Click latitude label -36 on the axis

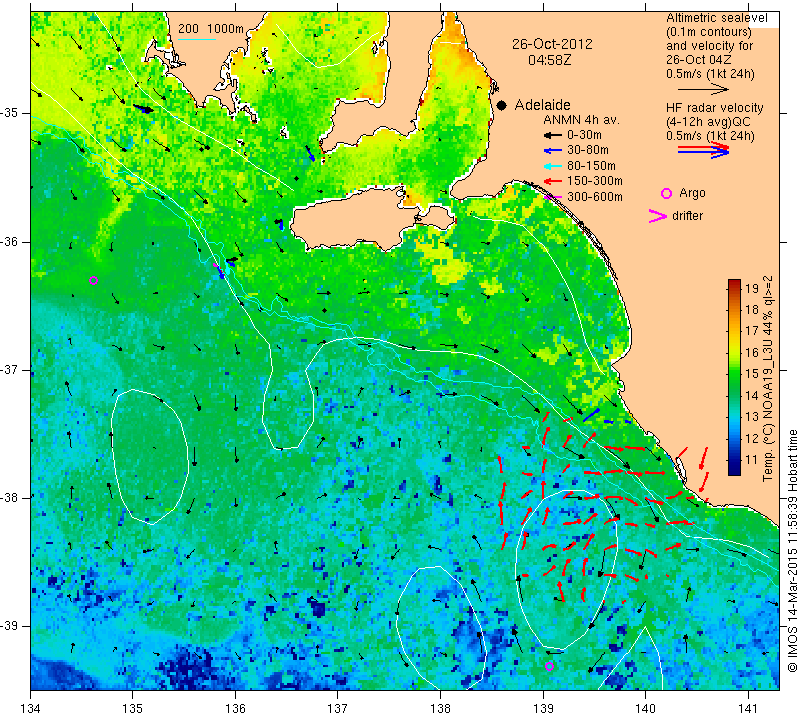(9, 241)
